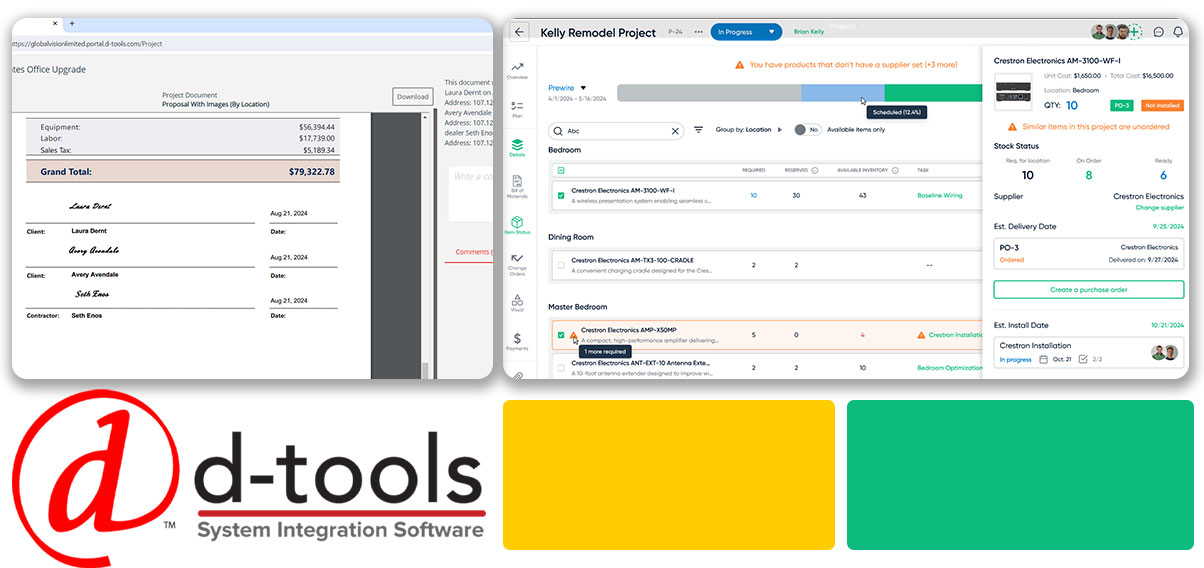Screen dimensions: 1204x568
Task: Open the Payments dollar sign icon
Action: (x=517, y=340)
